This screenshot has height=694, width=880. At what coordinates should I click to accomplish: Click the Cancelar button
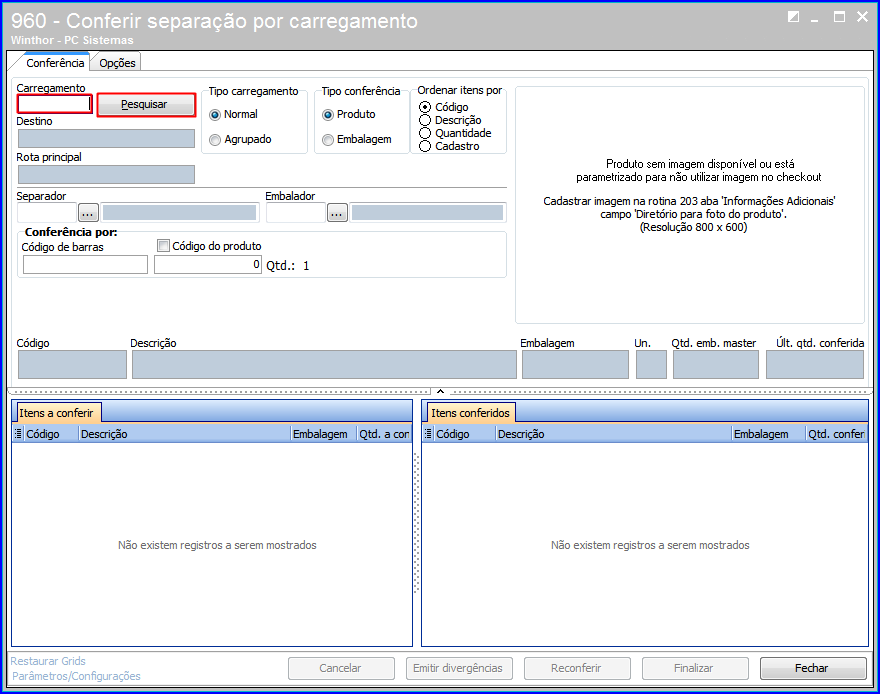tap(341, 668)
